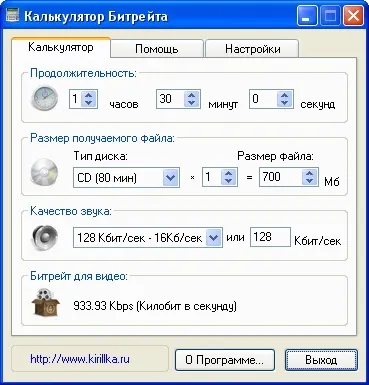
Task: Decrease the seconds (секунд) value
Action: tap(284, 103)
